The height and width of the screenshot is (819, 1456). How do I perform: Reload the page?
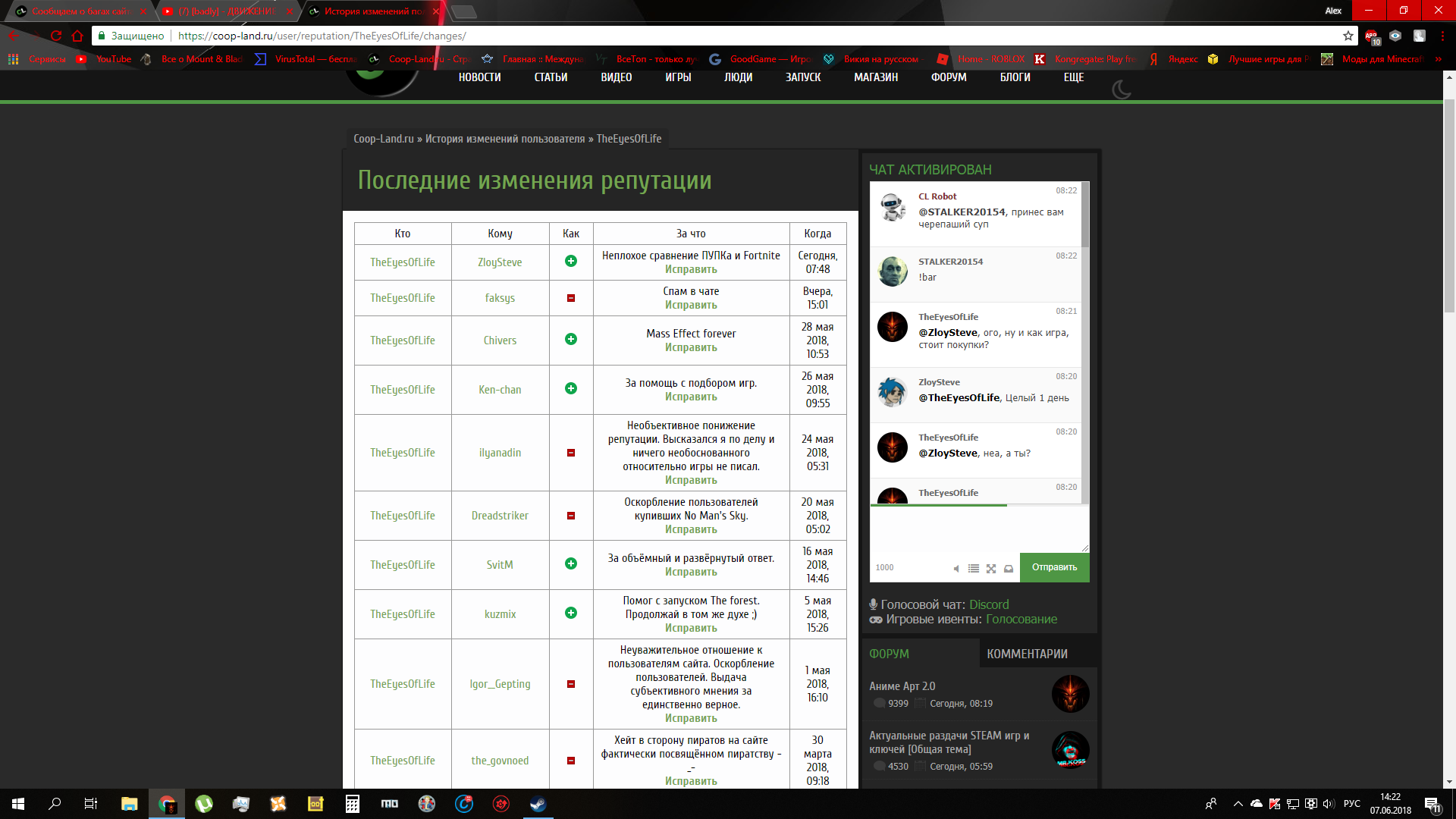tap(56, 36)
